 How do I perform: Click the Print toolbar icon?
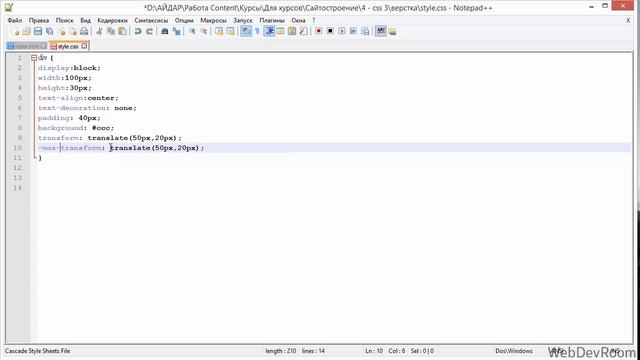coord(84,31)
